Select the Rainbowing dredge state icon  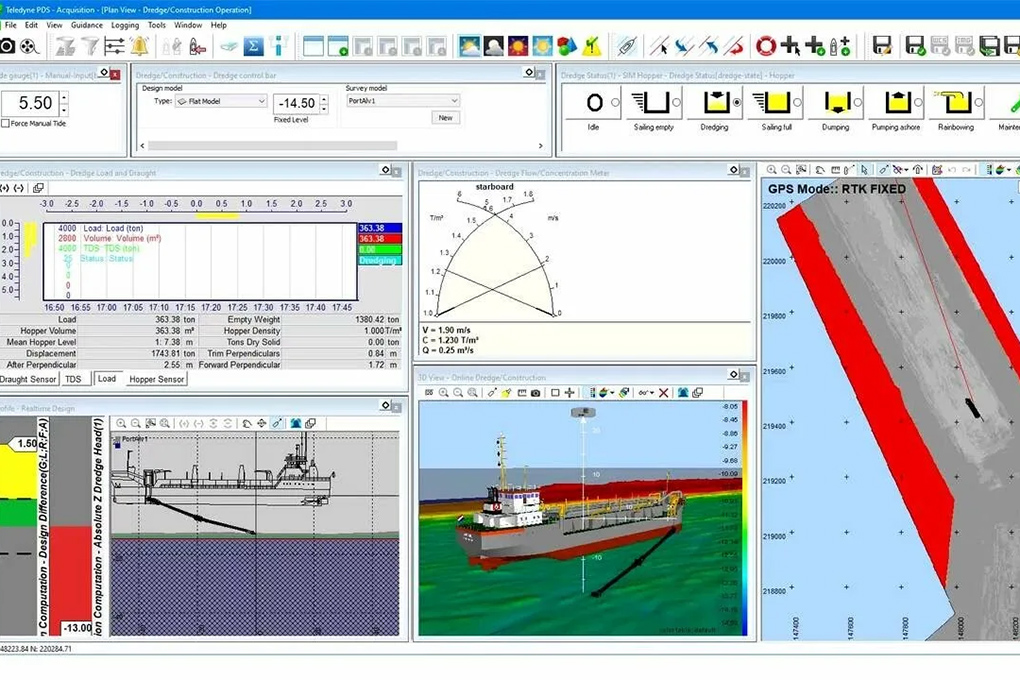coord(955,102)
